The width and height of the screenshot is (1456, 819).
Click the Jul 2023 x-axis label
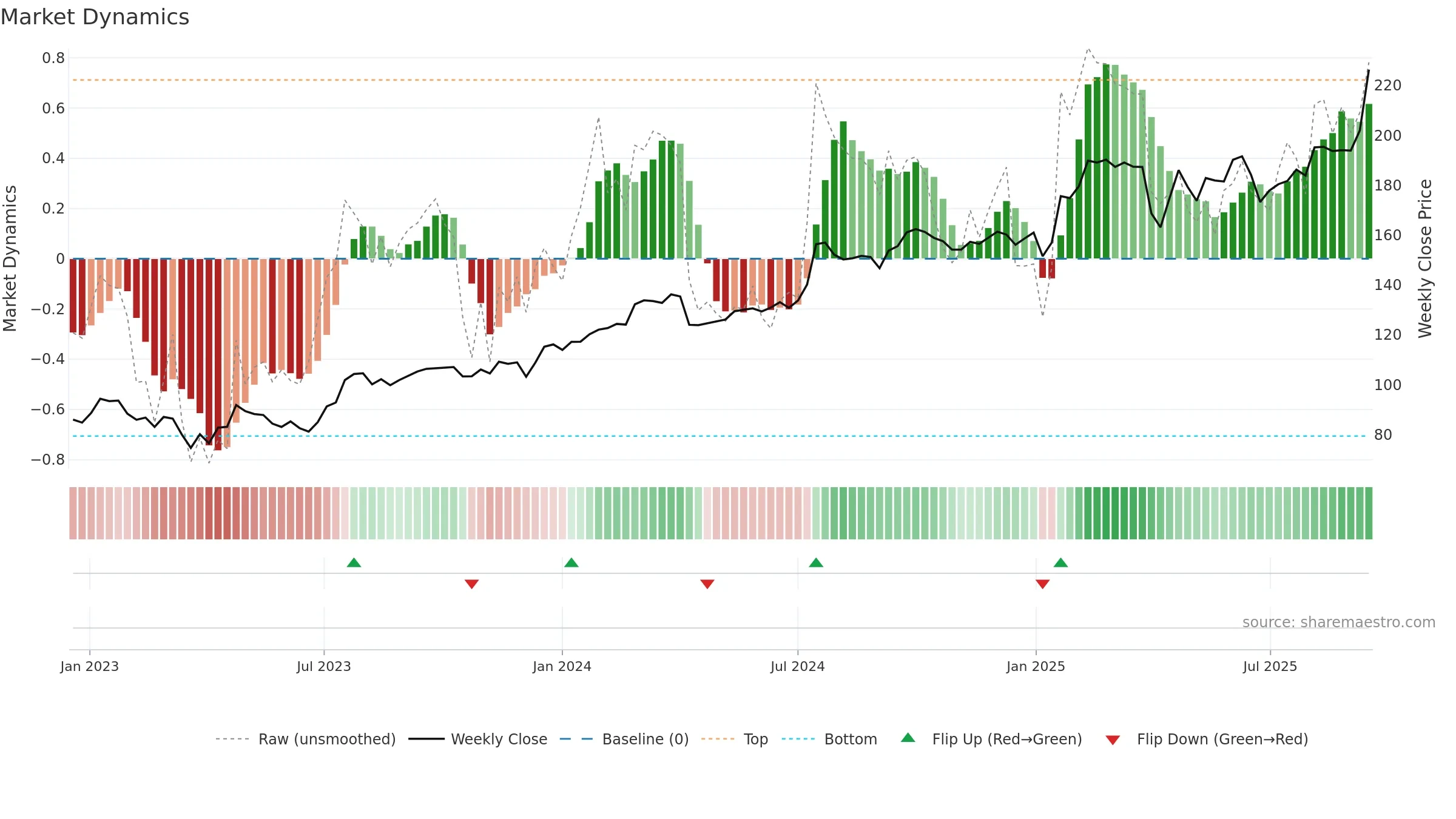324,666
